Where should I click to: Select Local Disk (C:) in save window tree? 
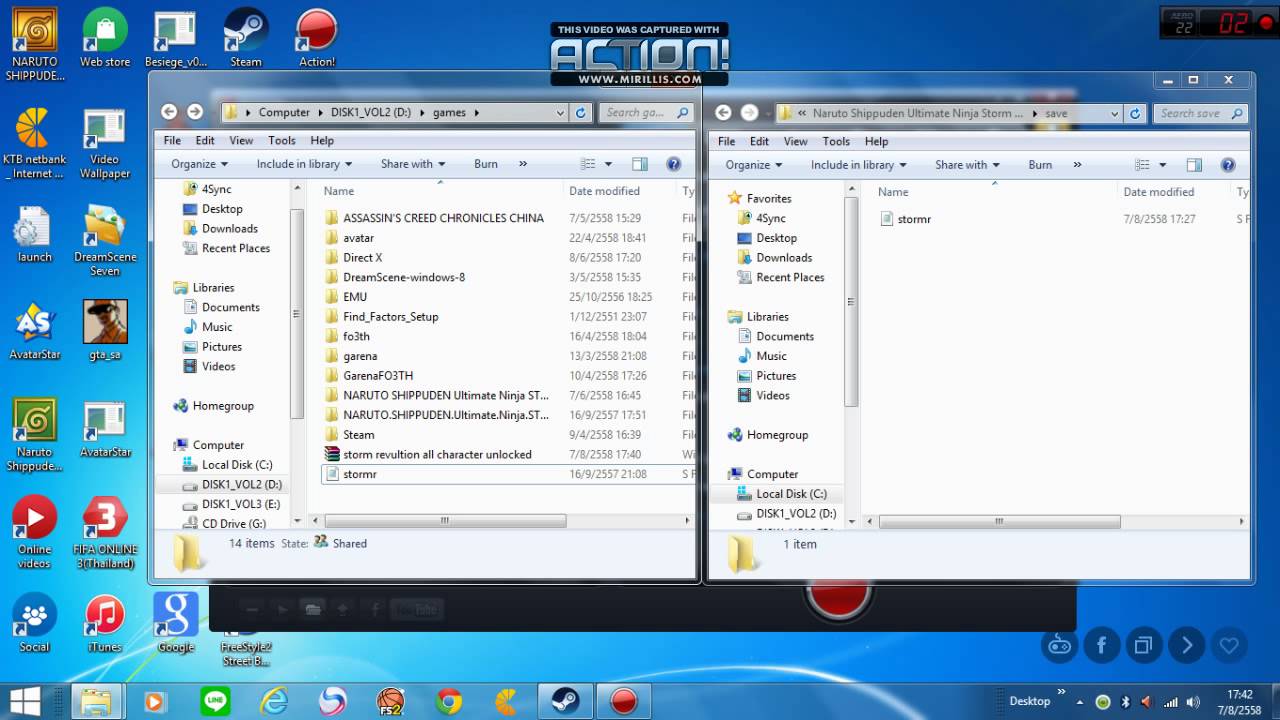pos(791,494)
